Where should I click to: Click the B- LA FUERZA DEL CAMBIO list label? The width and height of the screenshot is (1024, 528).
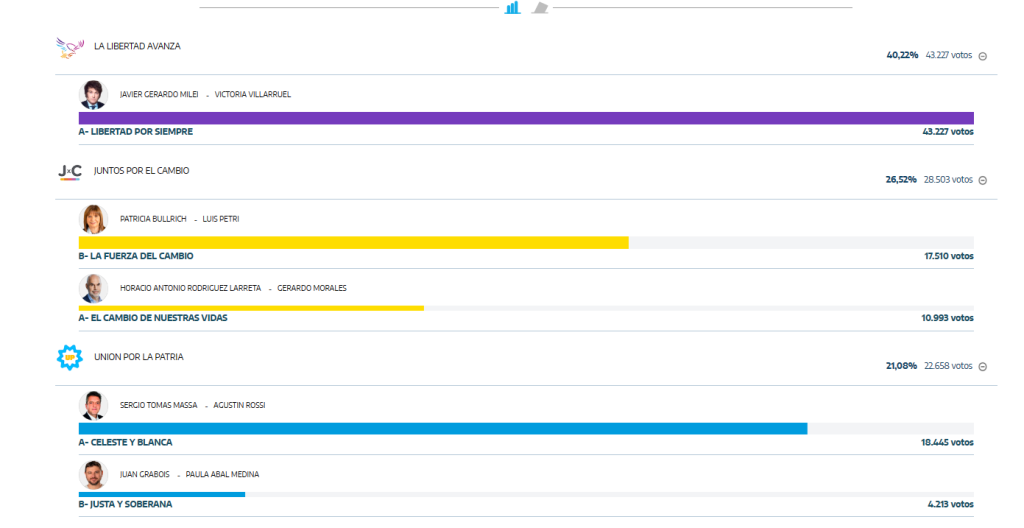click(136, 256)
